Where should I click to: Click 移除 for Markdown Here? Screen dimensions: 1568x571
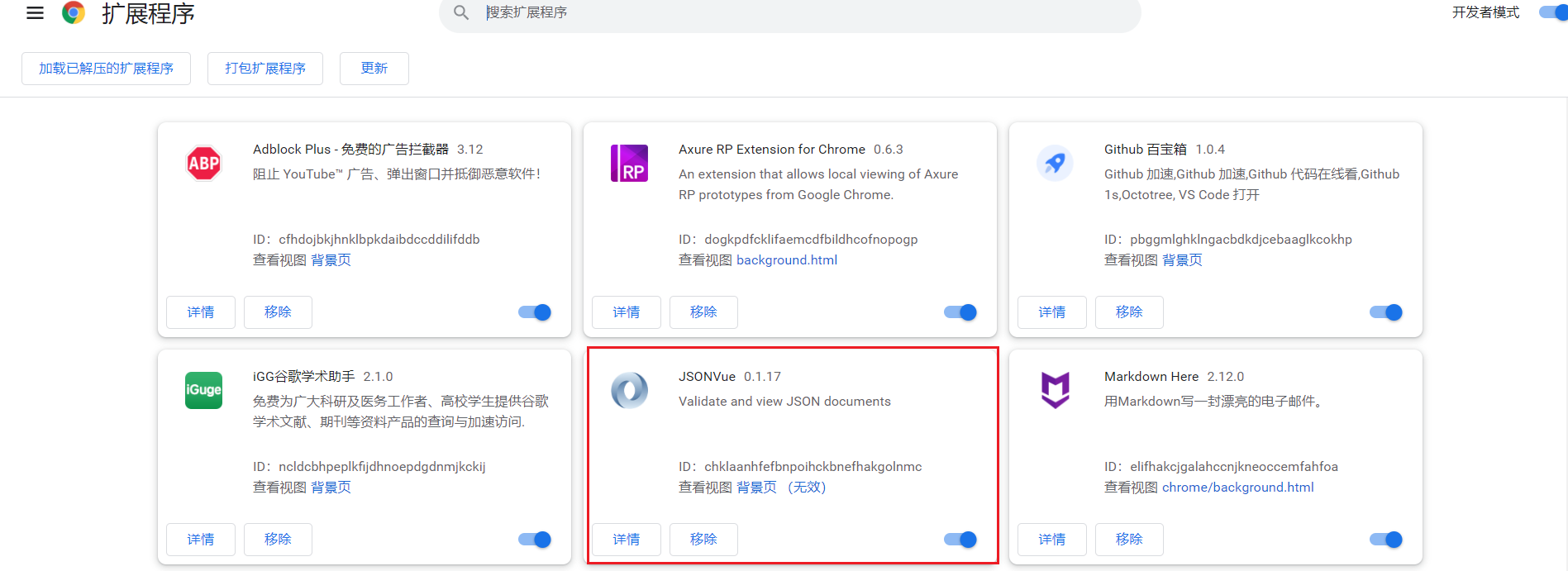click(x=1129, y=540)
